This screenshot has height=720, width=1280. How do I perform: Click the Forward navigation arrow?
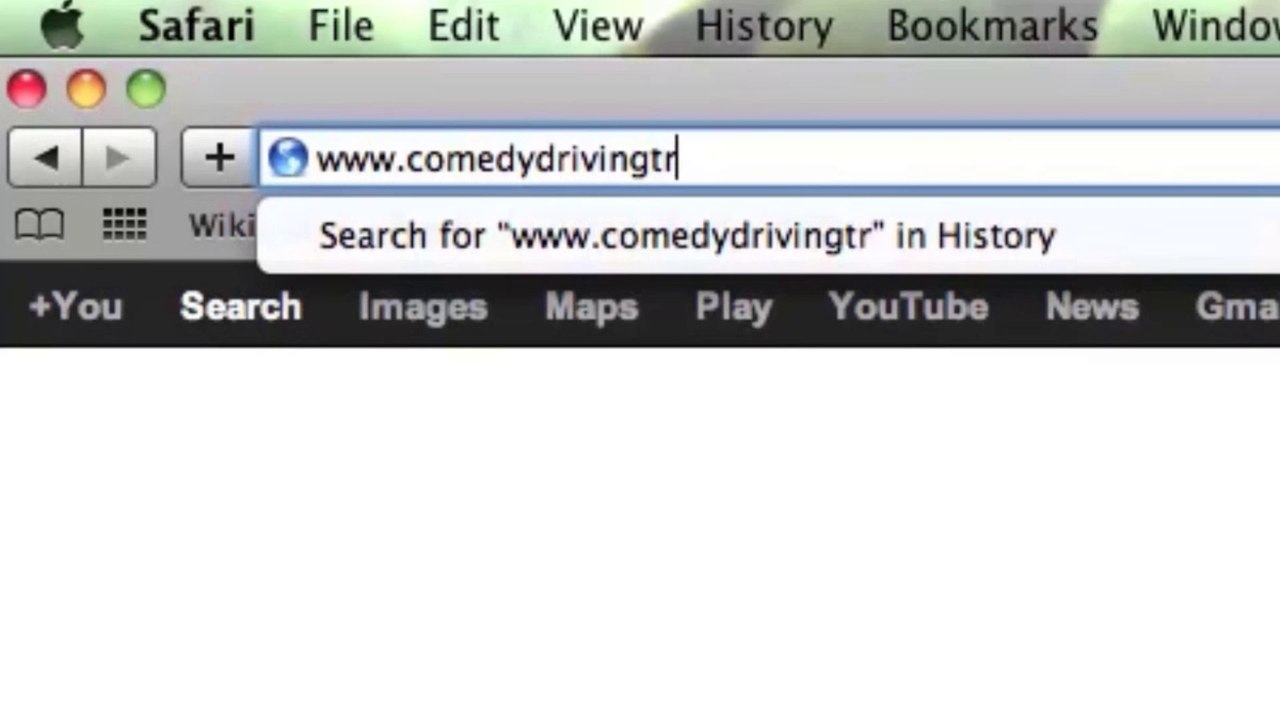click(x=119, y=157)
